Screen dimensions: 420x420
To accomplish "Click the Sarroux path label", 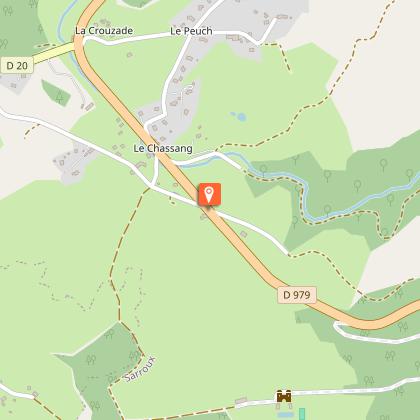I will (x=140, y=369).
